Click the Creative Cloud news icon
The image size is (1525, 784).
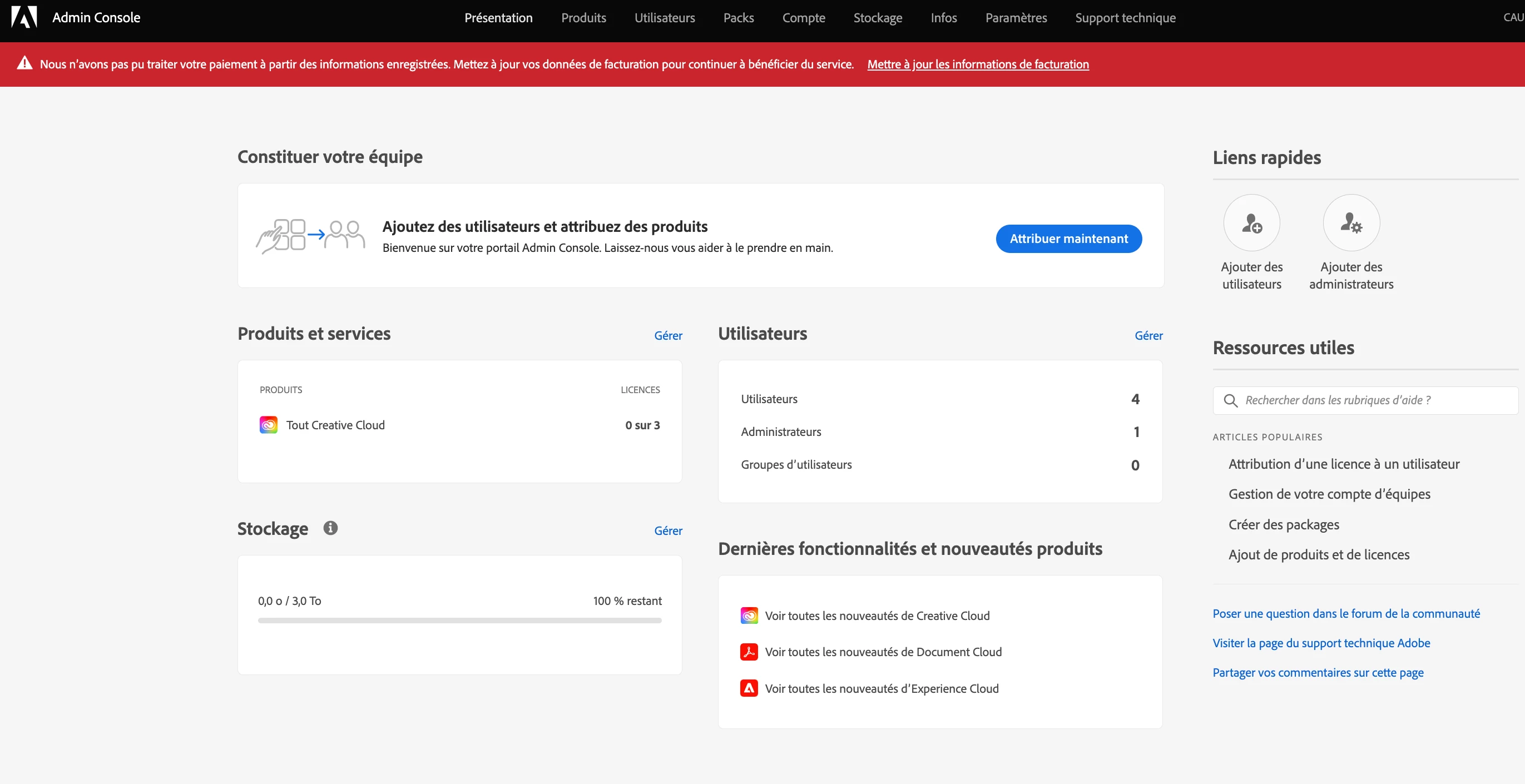[x=749, y=616]
